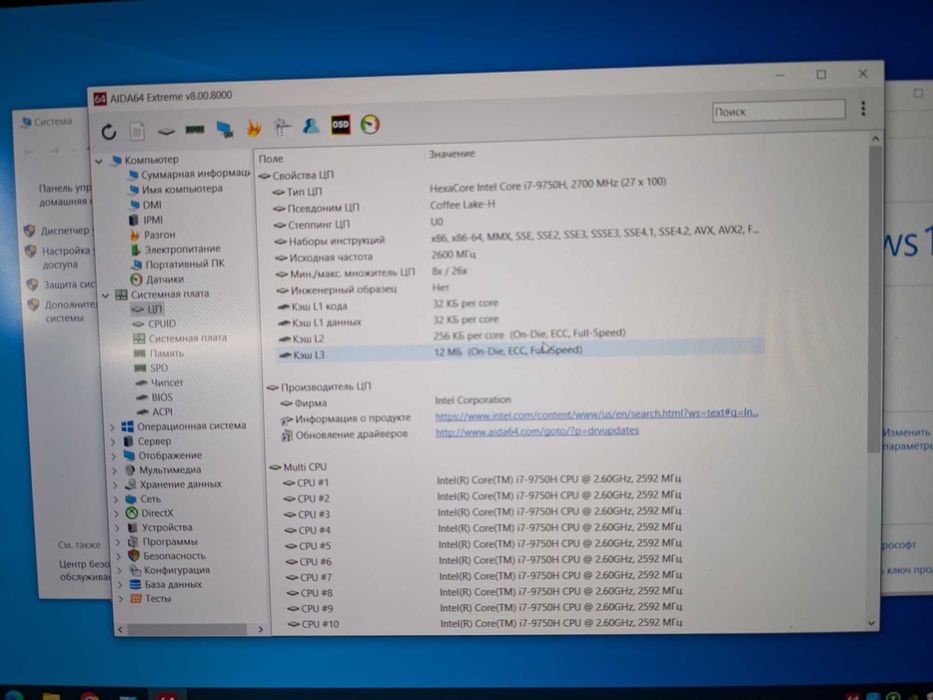This screenshot has width=933, height=700.
Task: Select the Чипсет tree item
Action: (160, 383)
